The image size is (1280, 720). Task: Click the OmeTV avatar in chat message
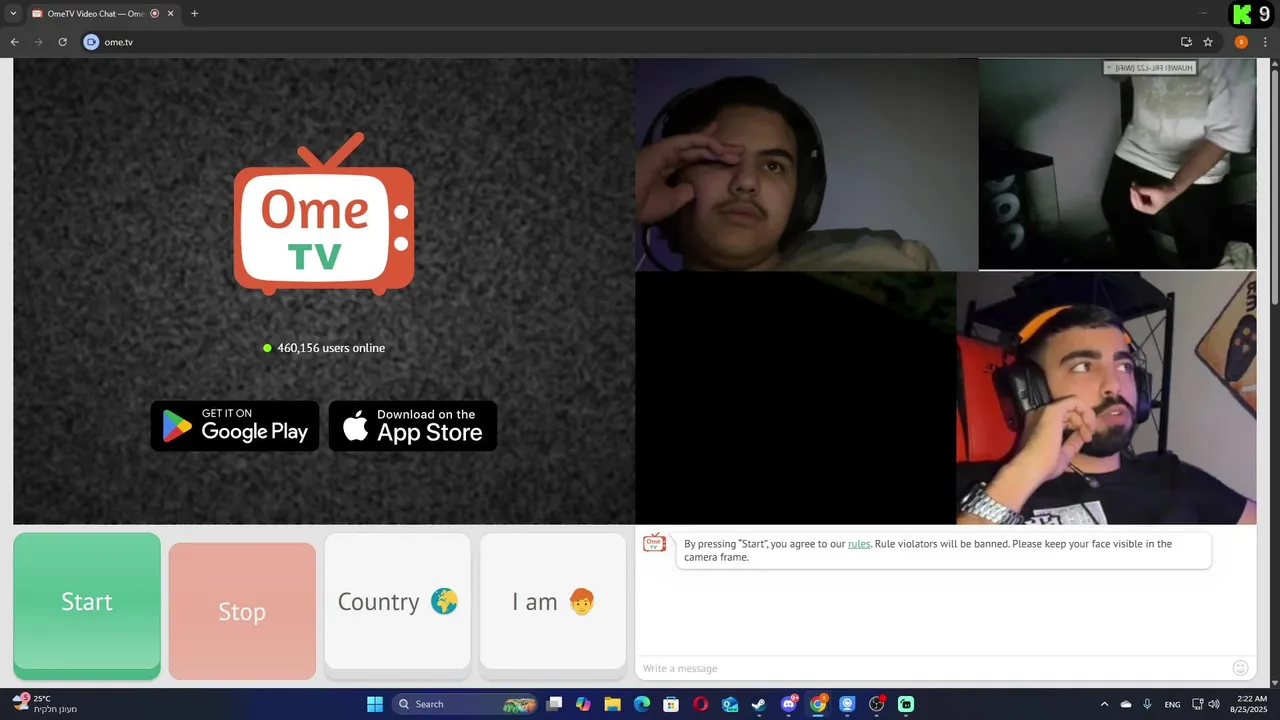point(654,543)
